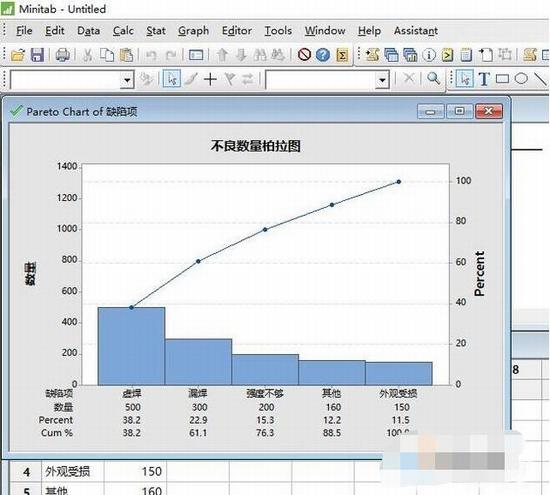The height and width of the screenshot is (495, 550).
Task: Click the Show Session Folder icon
Action: tap(372, 55)
